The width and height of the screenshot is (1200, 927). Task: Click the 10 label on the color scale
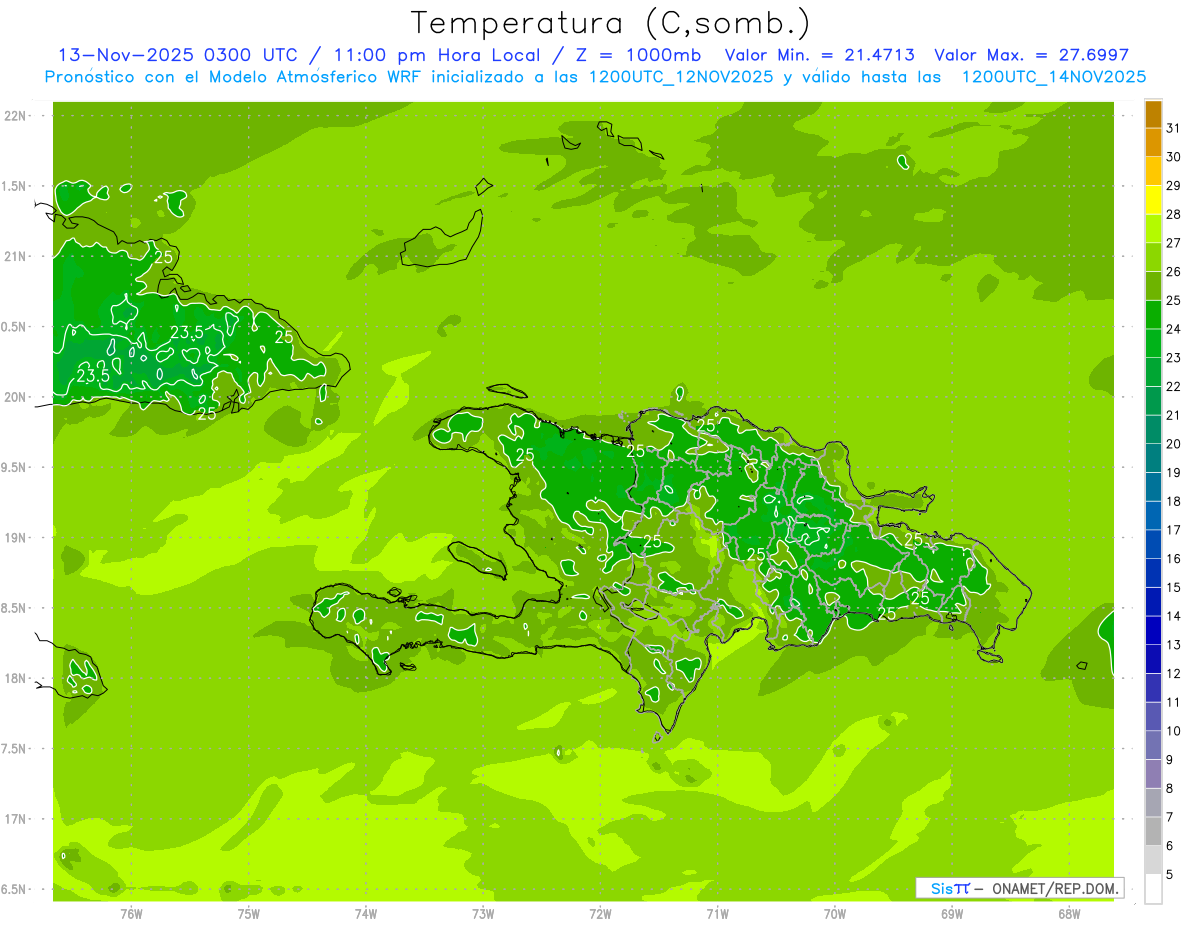pos(1174,731)
